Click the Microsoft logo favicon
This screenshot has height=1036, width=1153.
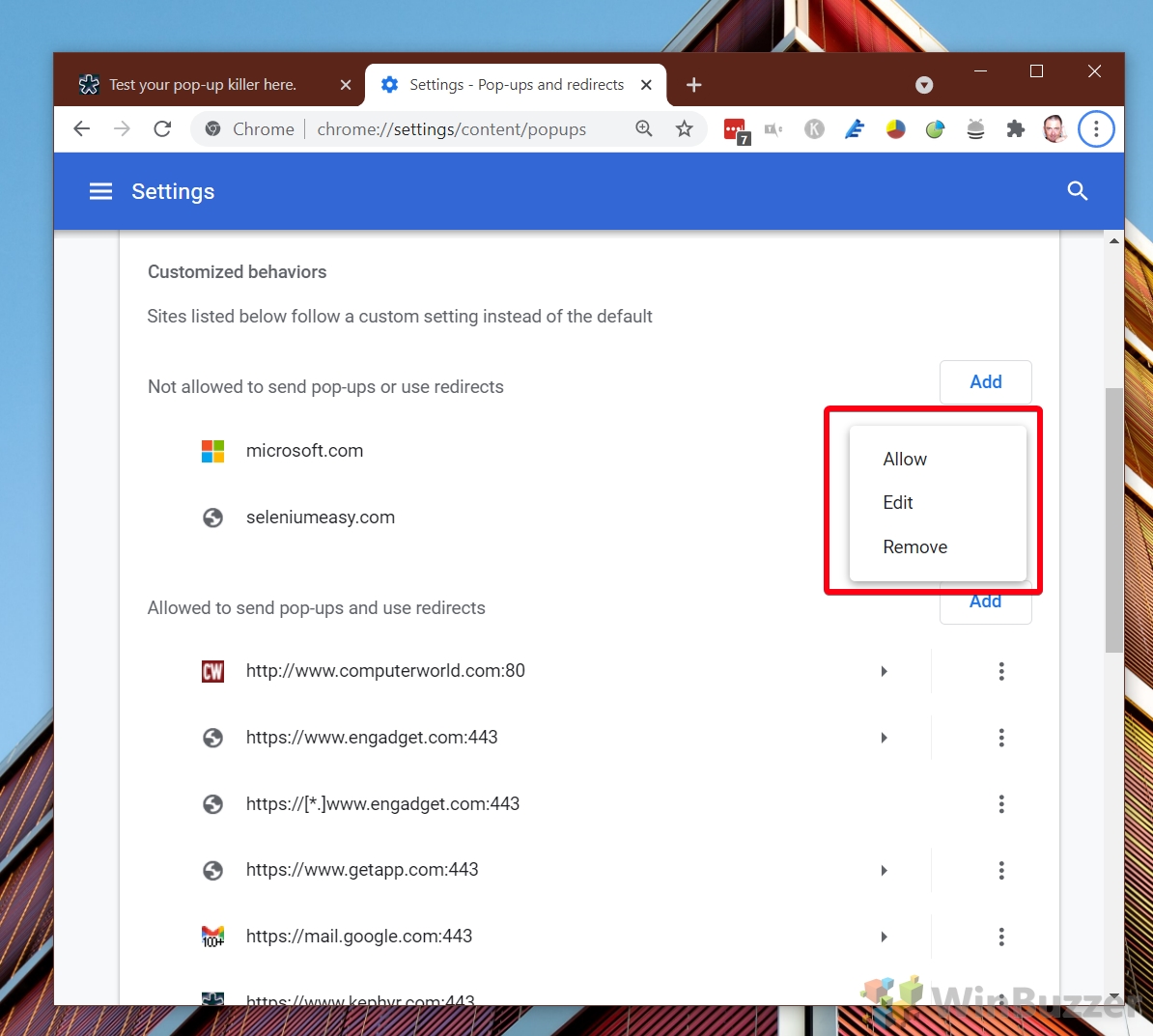pyautogui.click(x=212, y=452)
